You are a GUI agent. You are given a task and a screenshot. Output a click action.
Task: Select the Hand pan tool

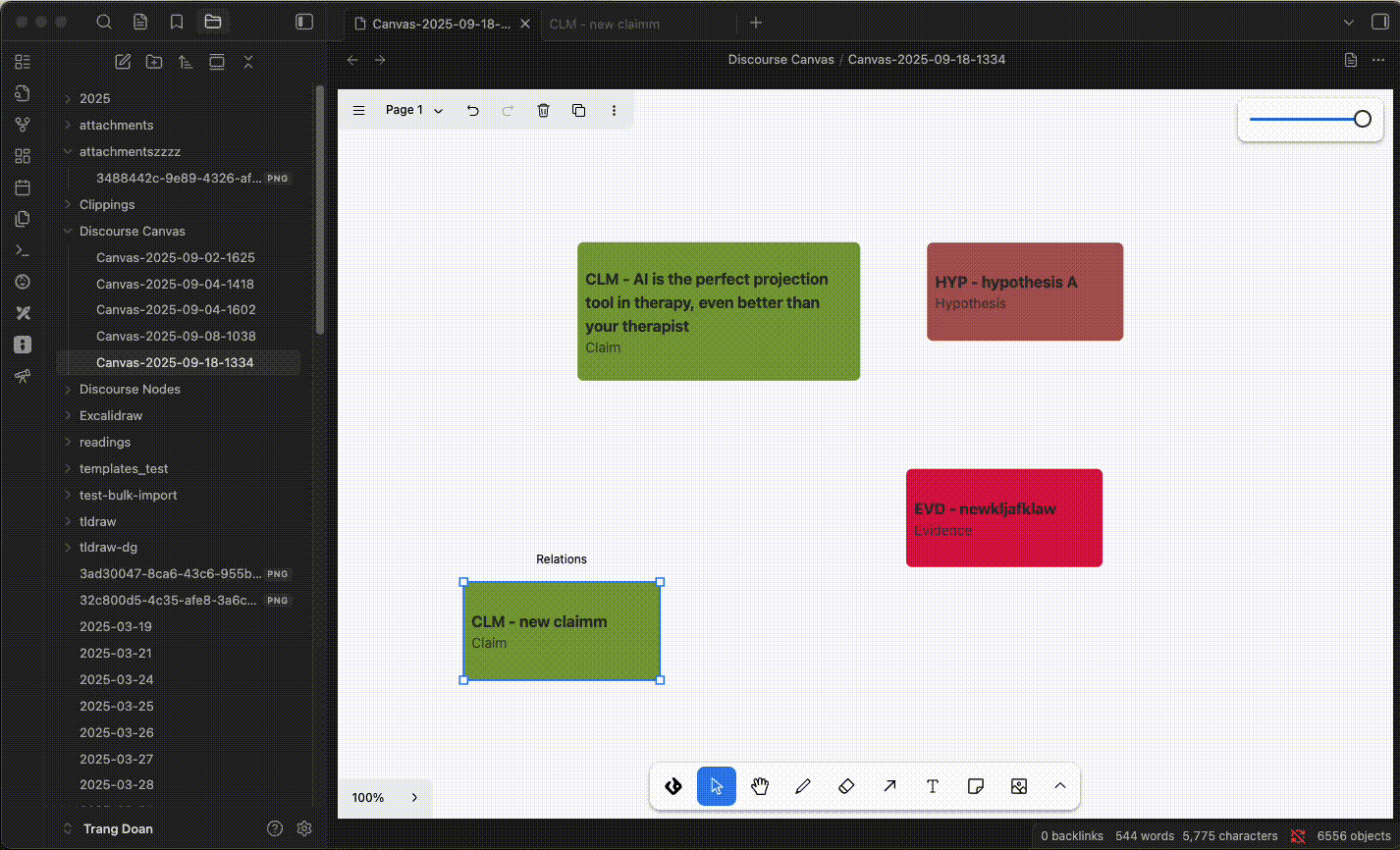pos(760,786)
